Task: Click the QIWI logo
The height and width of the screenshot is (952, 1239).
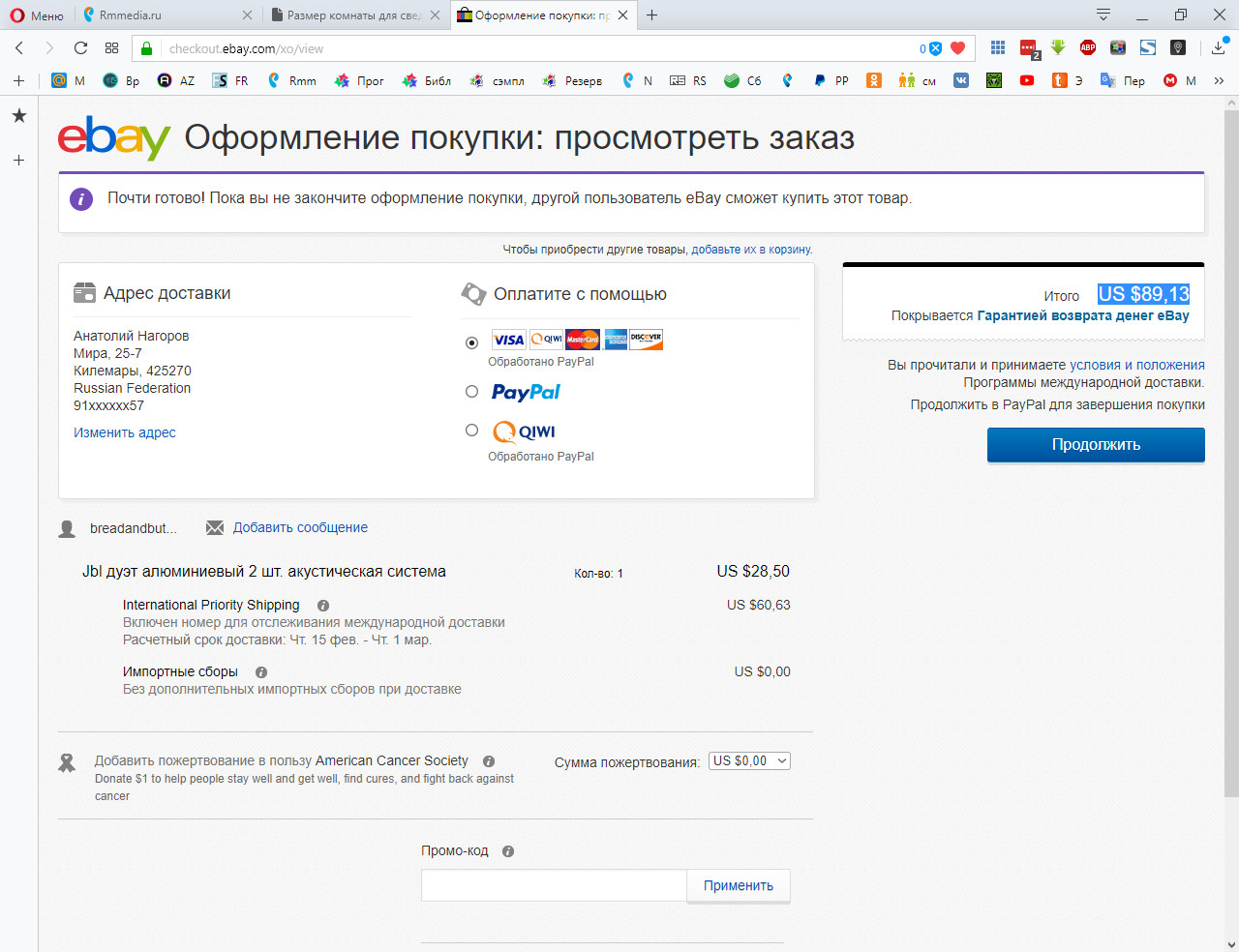Action: pyautogui.click(x=524, y=431)
